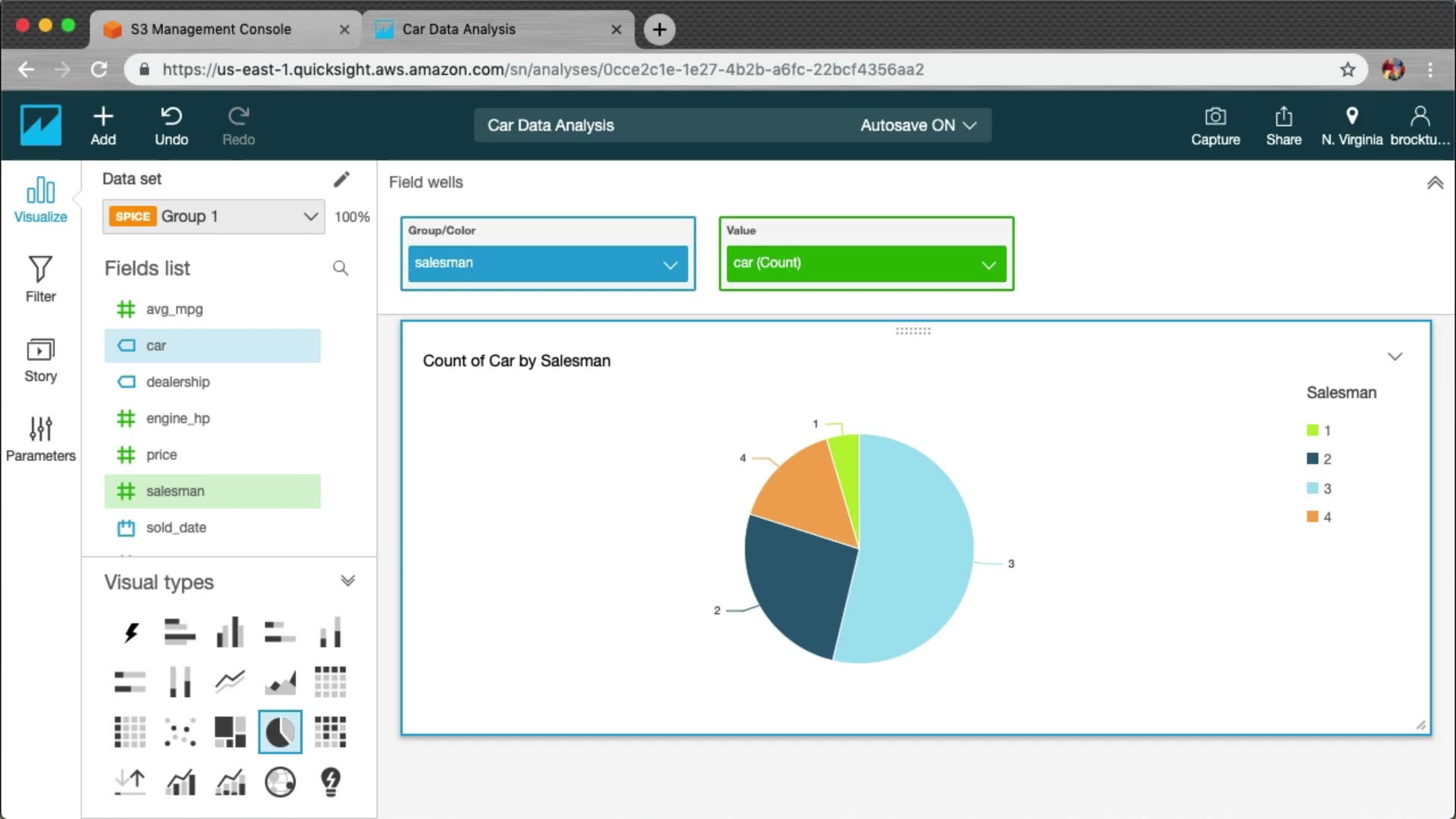Click the Undo button
This screenshot has height=819, width=1456.
171,125
